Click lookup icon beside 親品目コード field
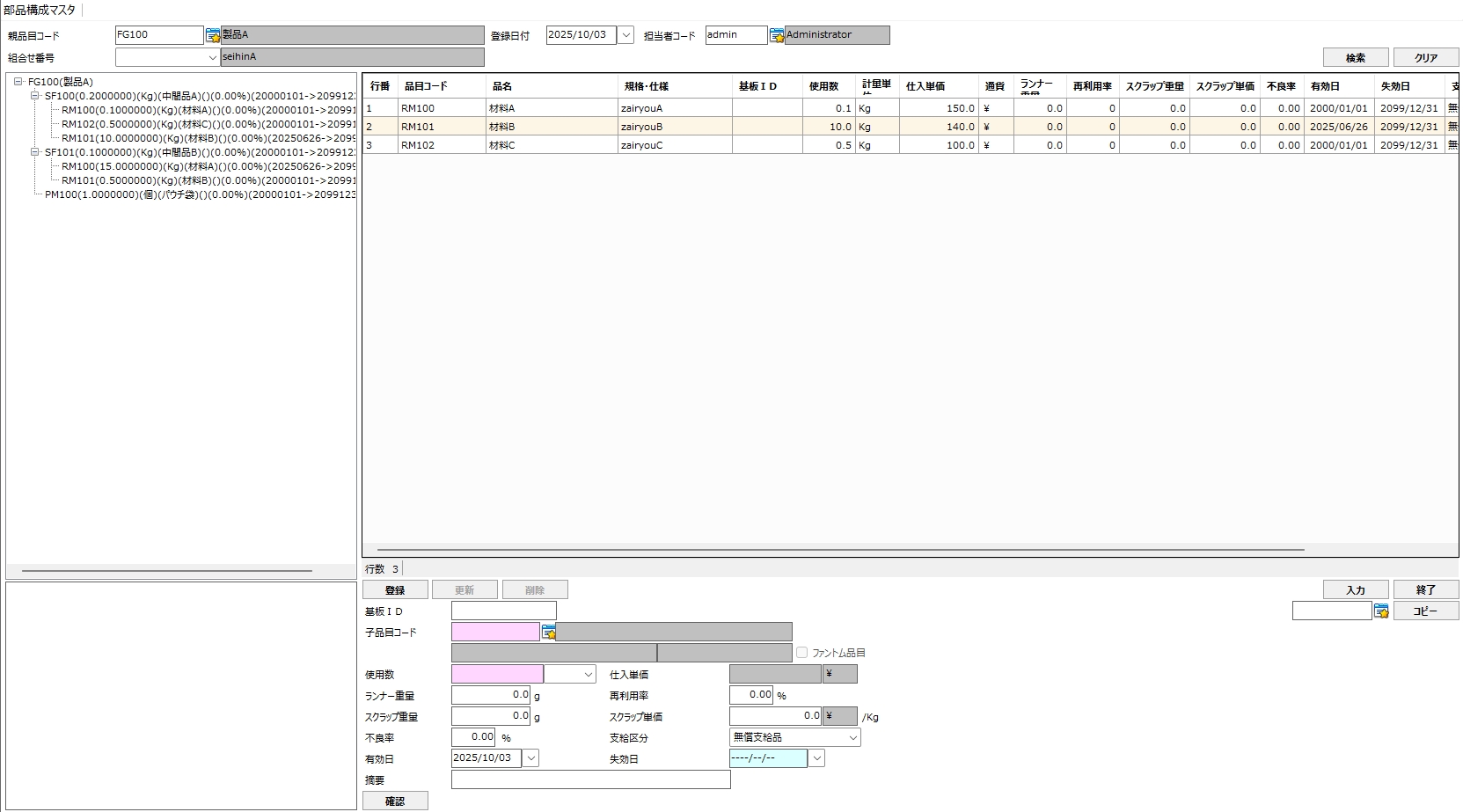 pos(213,35)
